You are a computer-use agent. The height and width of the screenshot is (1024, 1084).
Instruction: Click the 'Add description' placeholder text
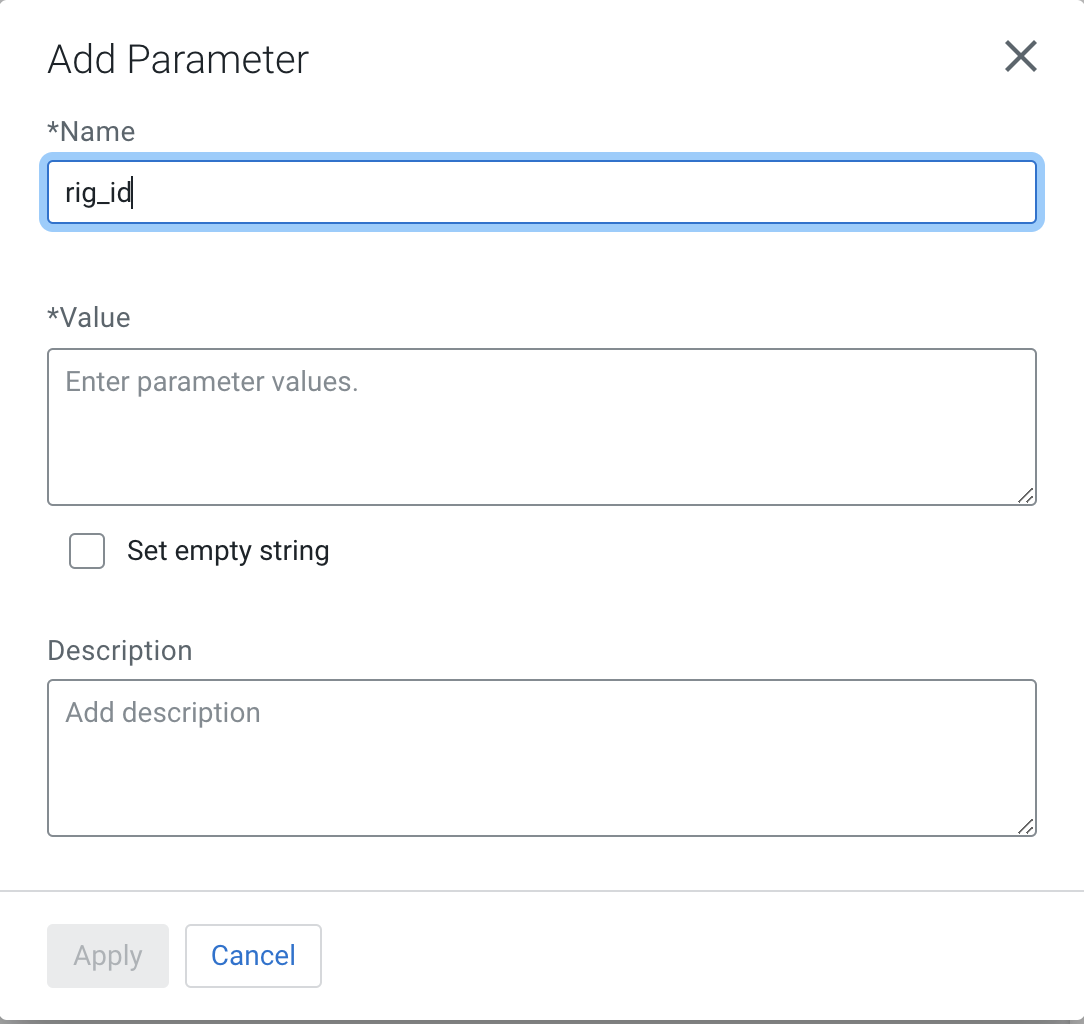coord(162,713)
